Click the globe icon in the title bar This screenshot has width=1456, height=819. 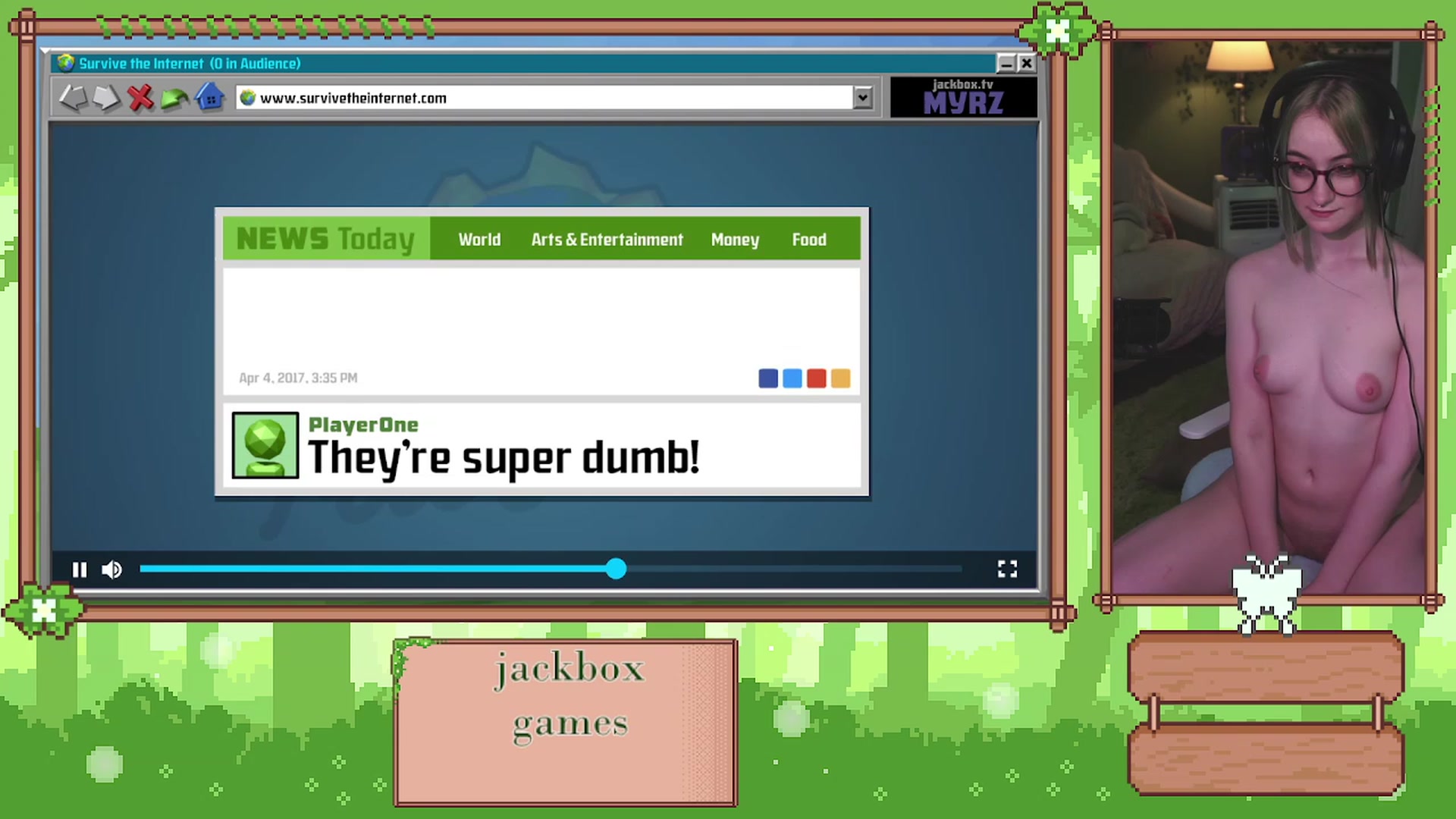coord(66,63)
